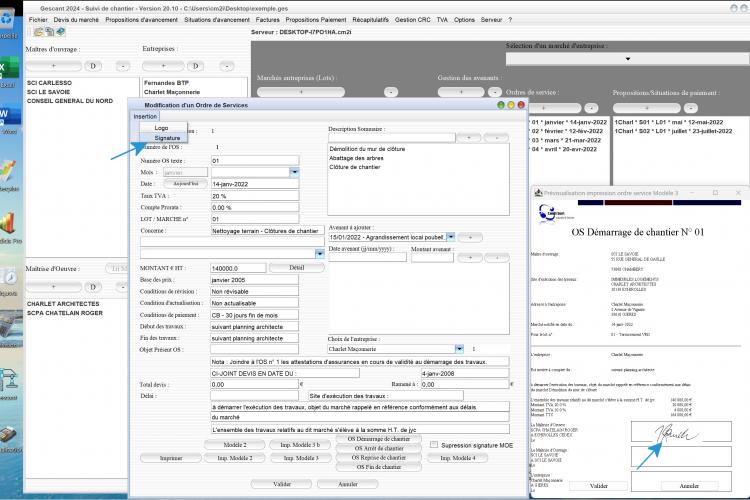Click the open-folder icon in the Gescant toolbar
750x500 pixels.
point(38,32)
